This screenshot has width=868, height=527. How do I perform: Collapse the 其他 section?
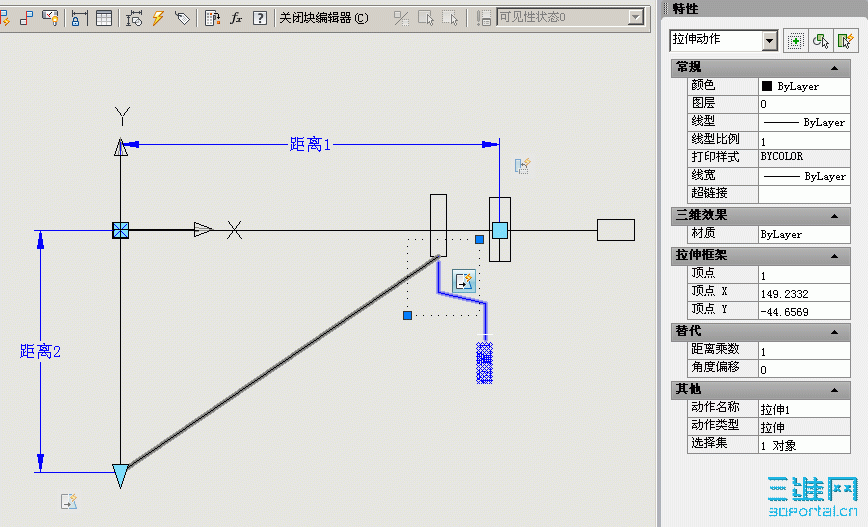(x=834, y=390)
